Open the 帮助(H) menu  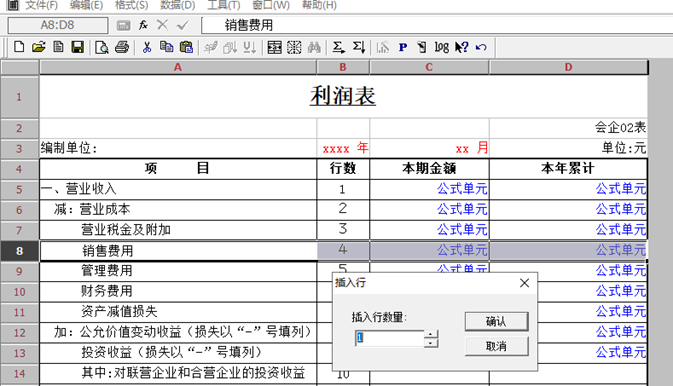coord(319,5)
